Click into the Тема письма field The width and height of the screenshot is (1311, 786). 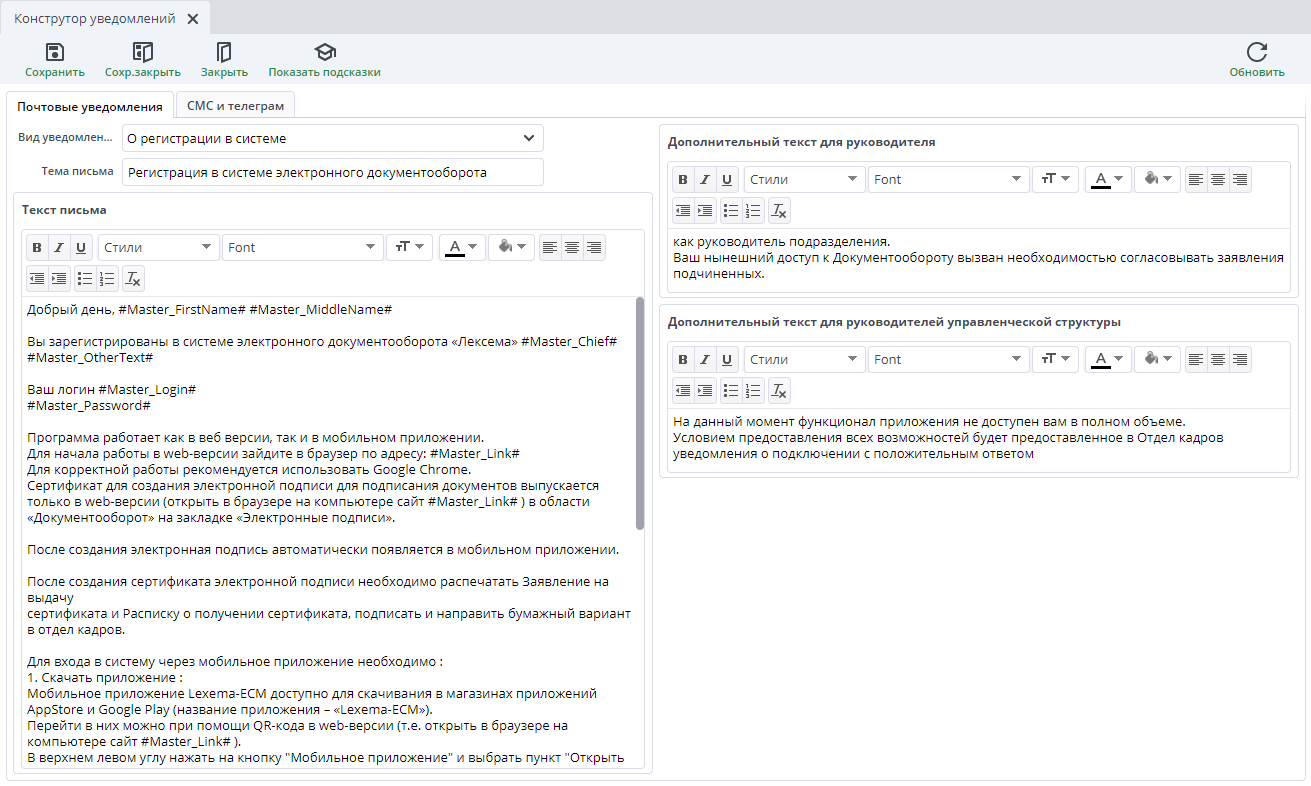[333, 172]
